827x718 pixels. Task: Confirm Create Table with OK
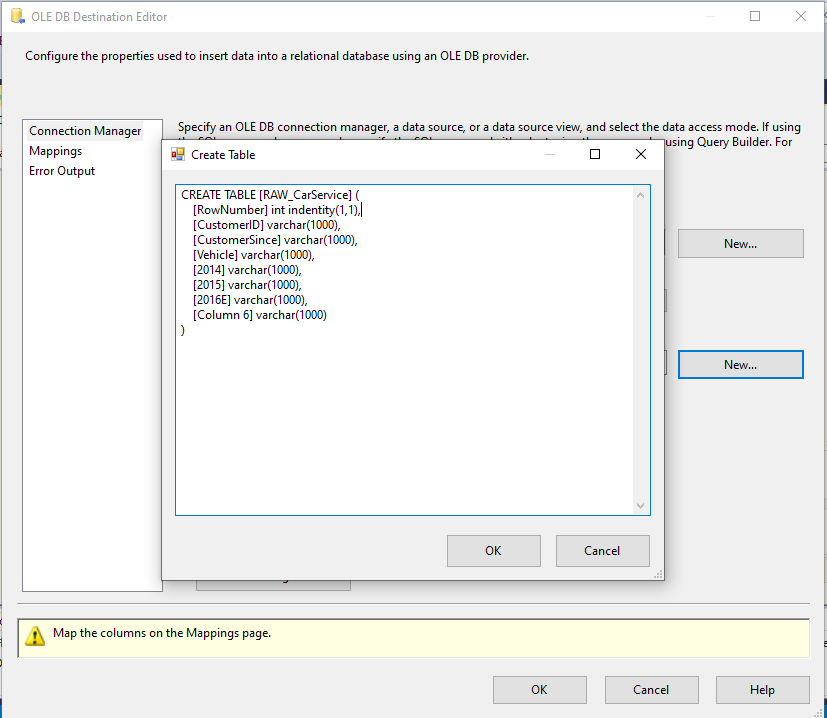tap(494, 551)
